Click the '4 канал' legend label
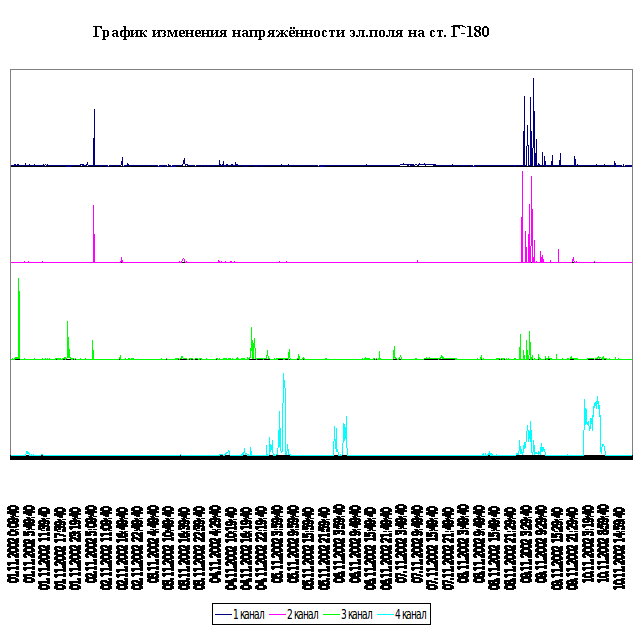642x633 pixels. tap(411, 614)
